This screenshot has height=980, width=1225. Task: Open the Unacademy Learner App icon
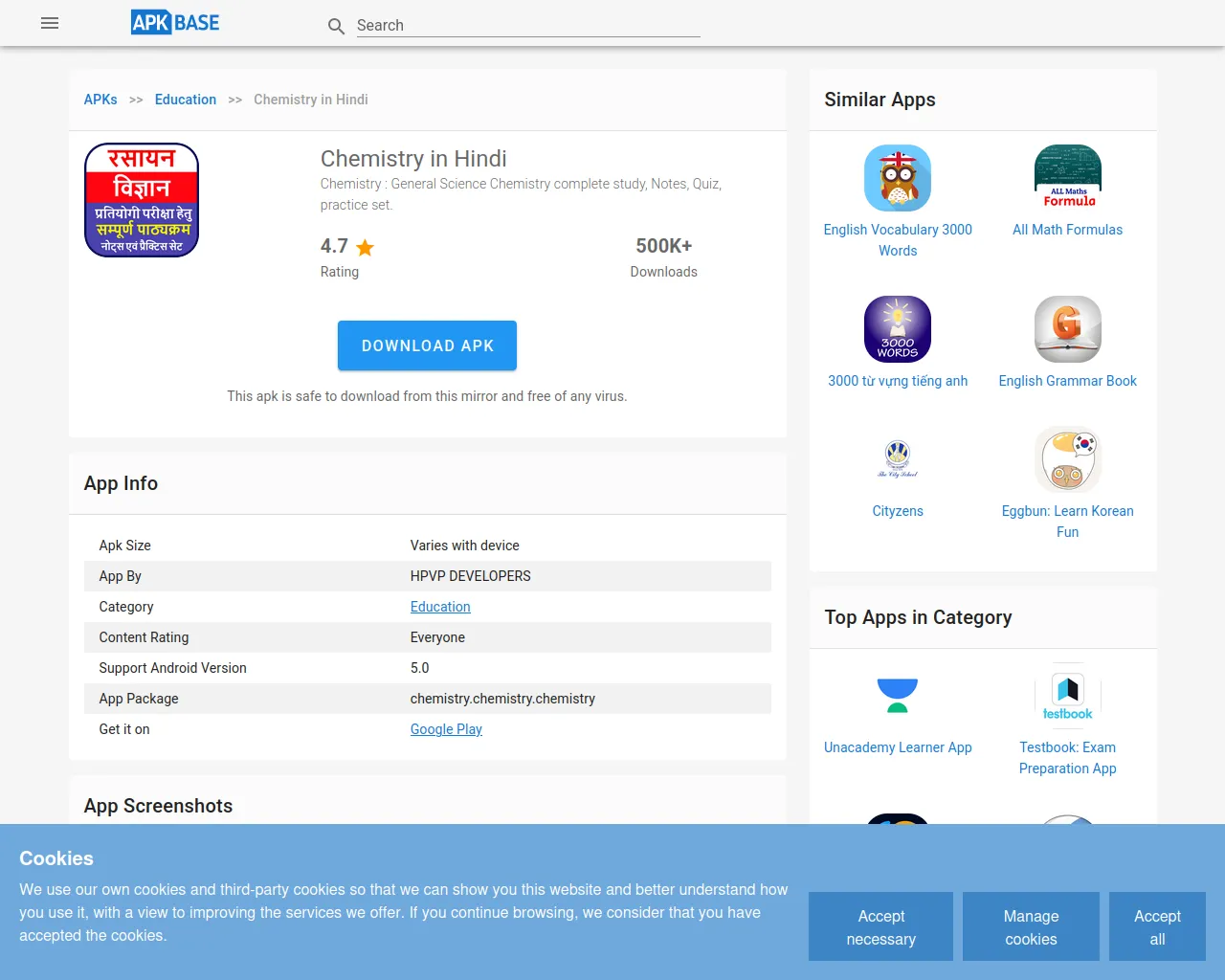pos(897,696)
